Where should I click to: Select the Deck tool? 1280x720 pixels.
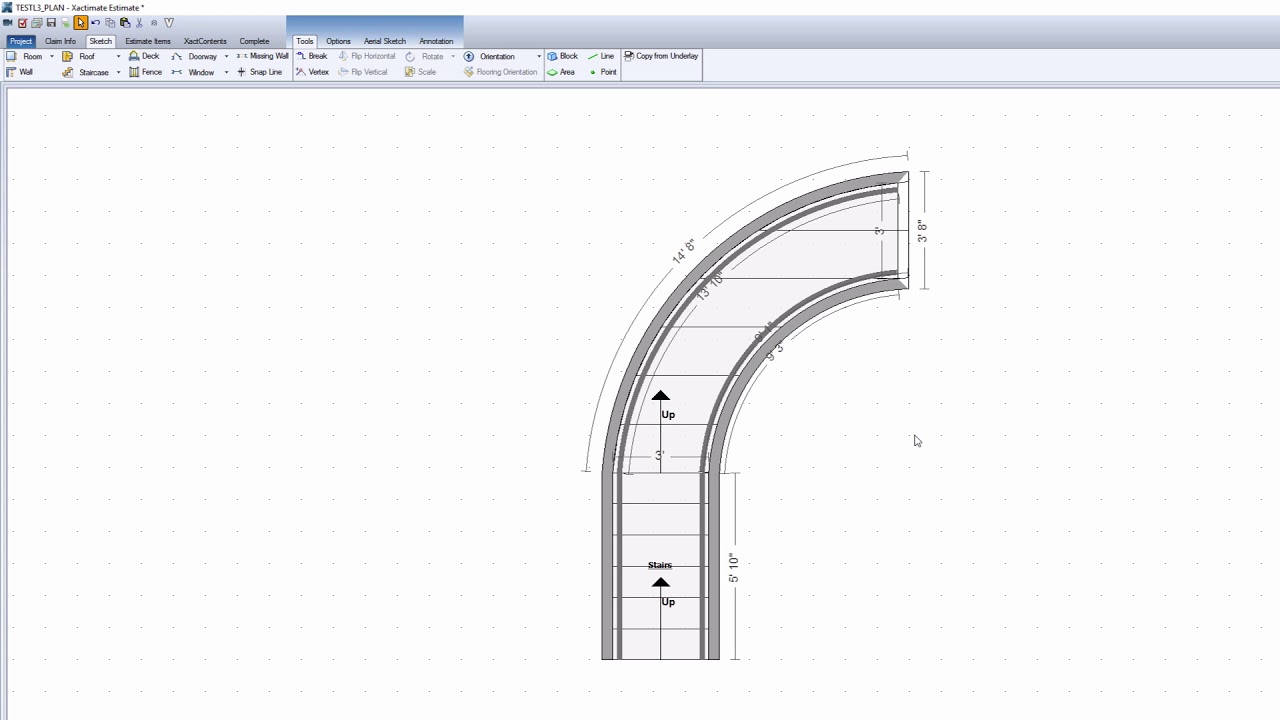tap(144, 56)
